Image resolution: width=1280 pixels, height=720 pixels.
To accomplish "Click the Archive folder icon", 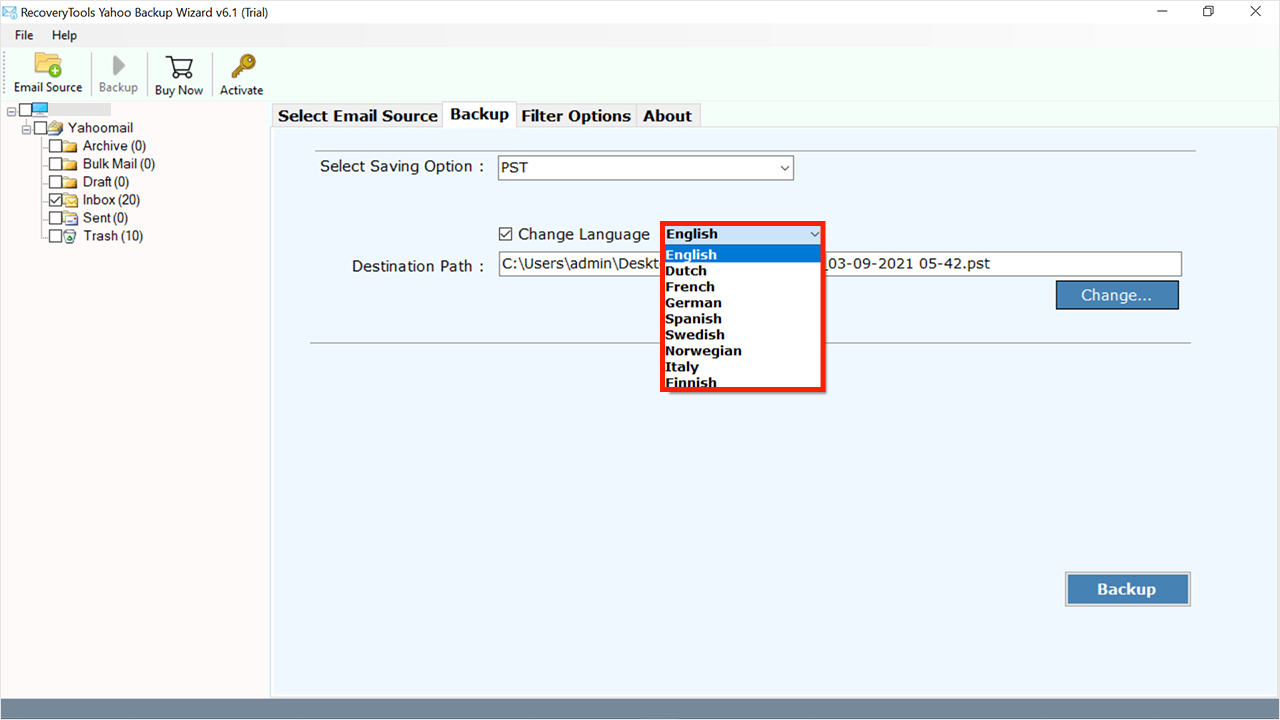I will [70, 146].
